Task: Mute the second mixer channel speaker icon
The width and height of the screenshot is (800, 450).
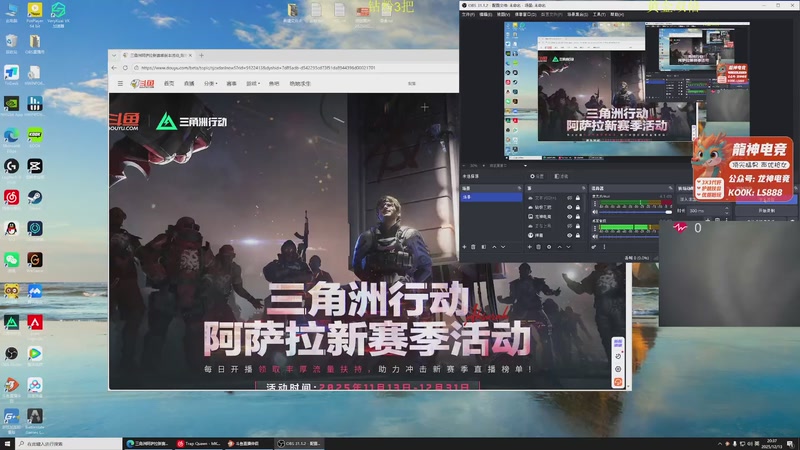Action: click(x=595, y=237)
